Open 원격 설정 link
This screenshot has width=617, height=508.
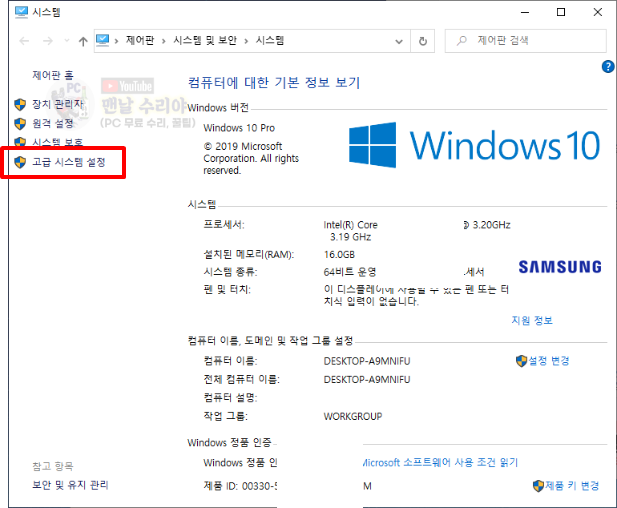[x=53, y=124]
